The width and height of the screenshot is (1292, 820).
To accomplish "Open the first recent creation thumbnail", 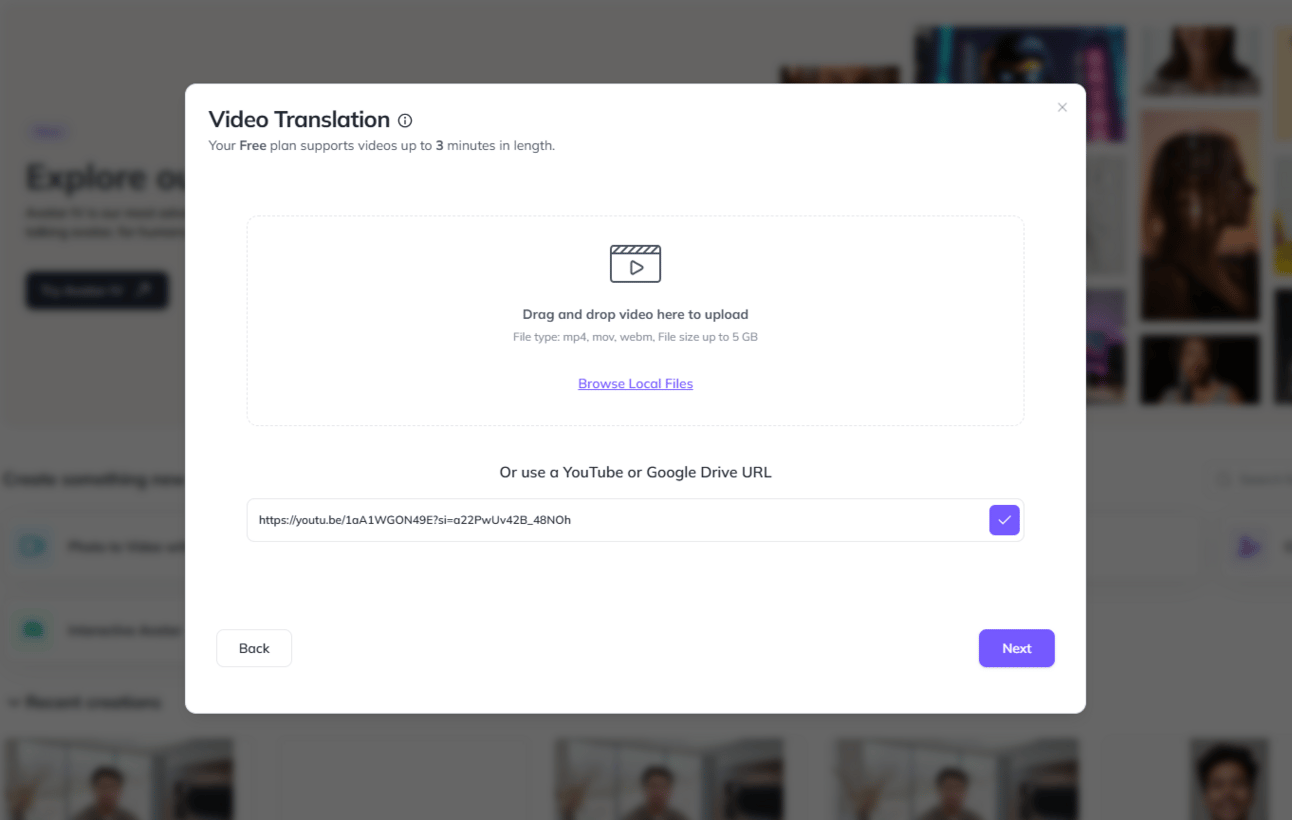I will (118, 779).
